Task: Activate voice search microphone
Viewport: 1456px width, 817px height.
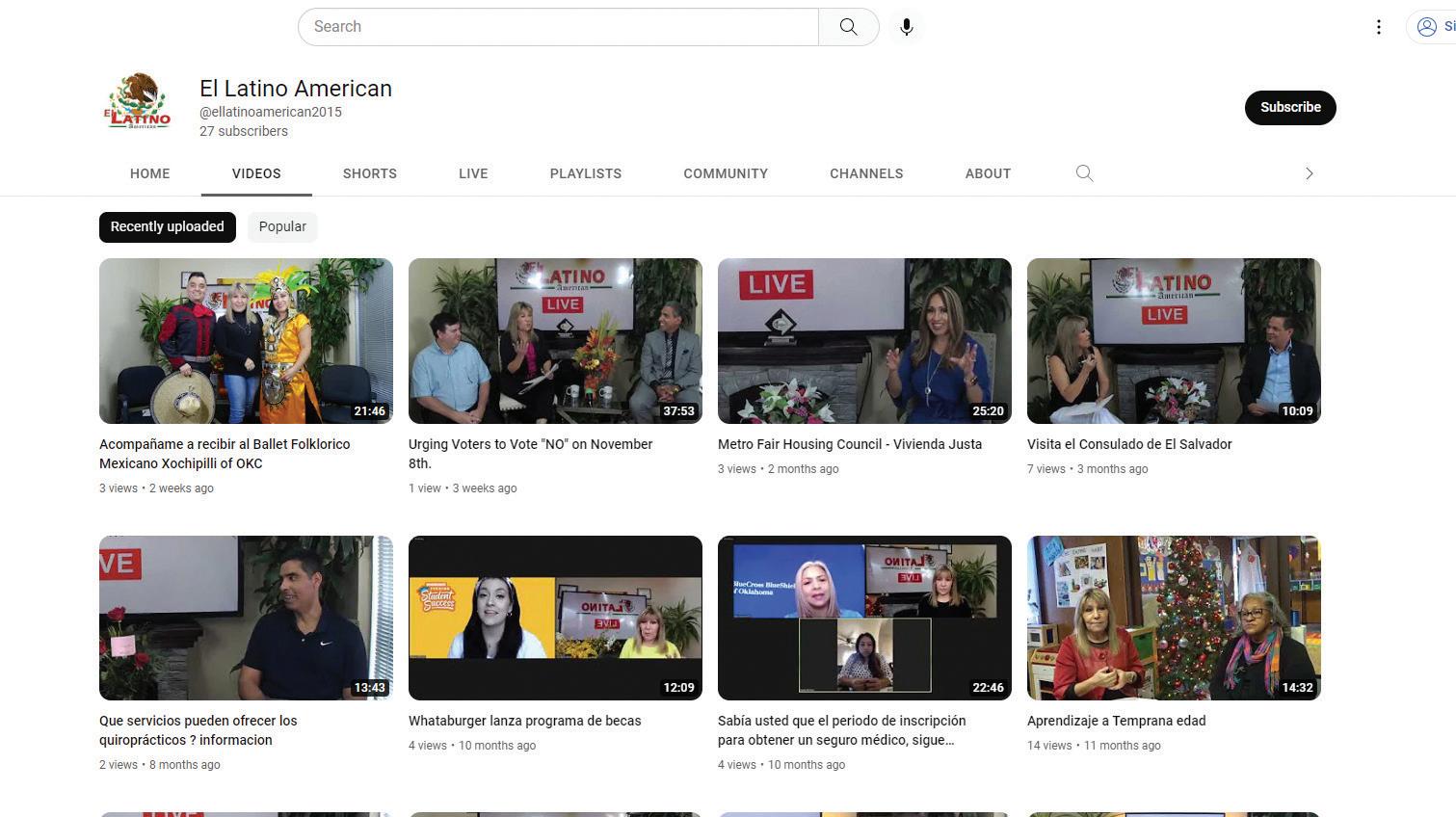Action: (907, 27)
